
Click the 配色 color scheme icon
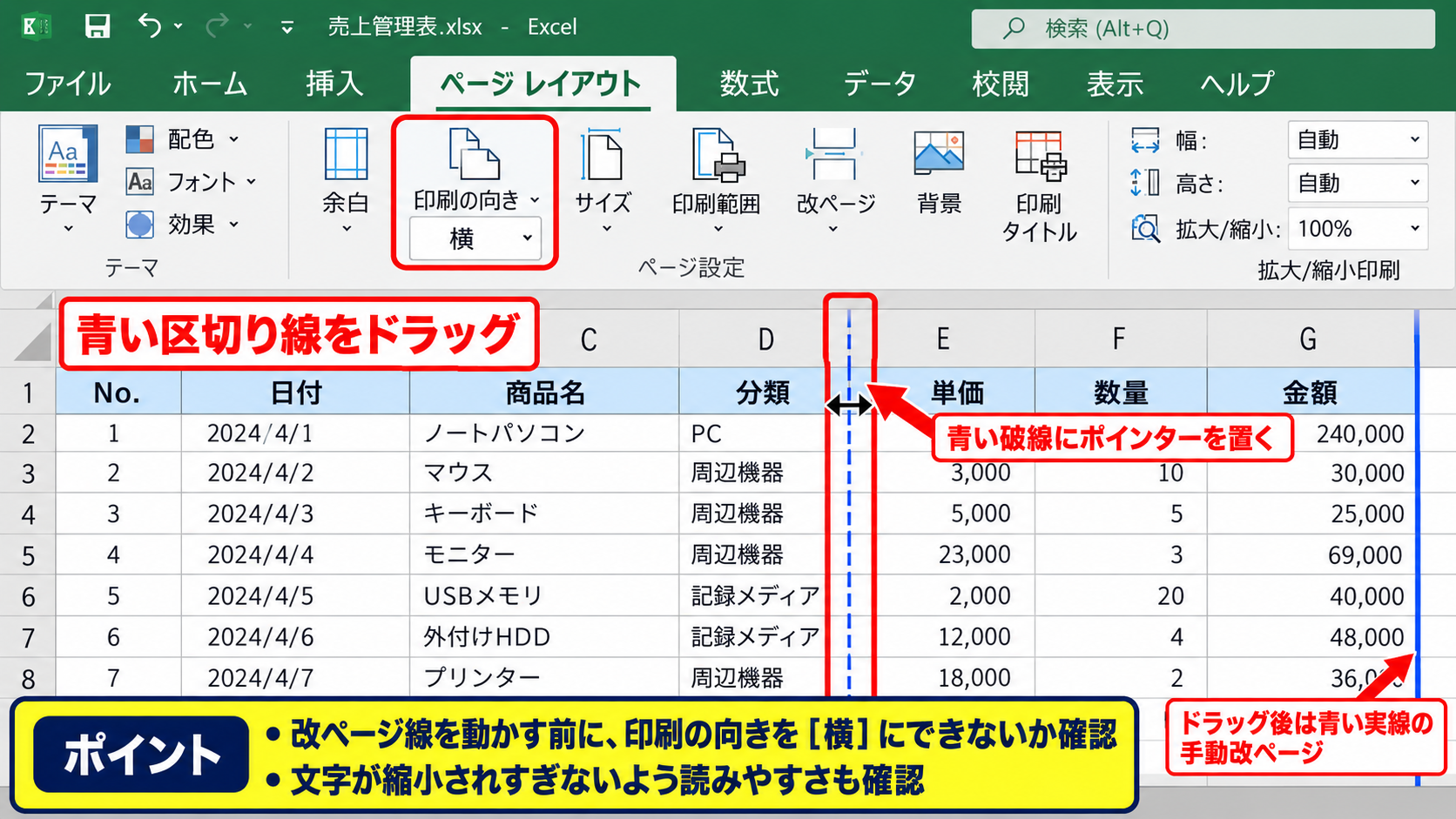pyautogui.click(x=139, y=138)
